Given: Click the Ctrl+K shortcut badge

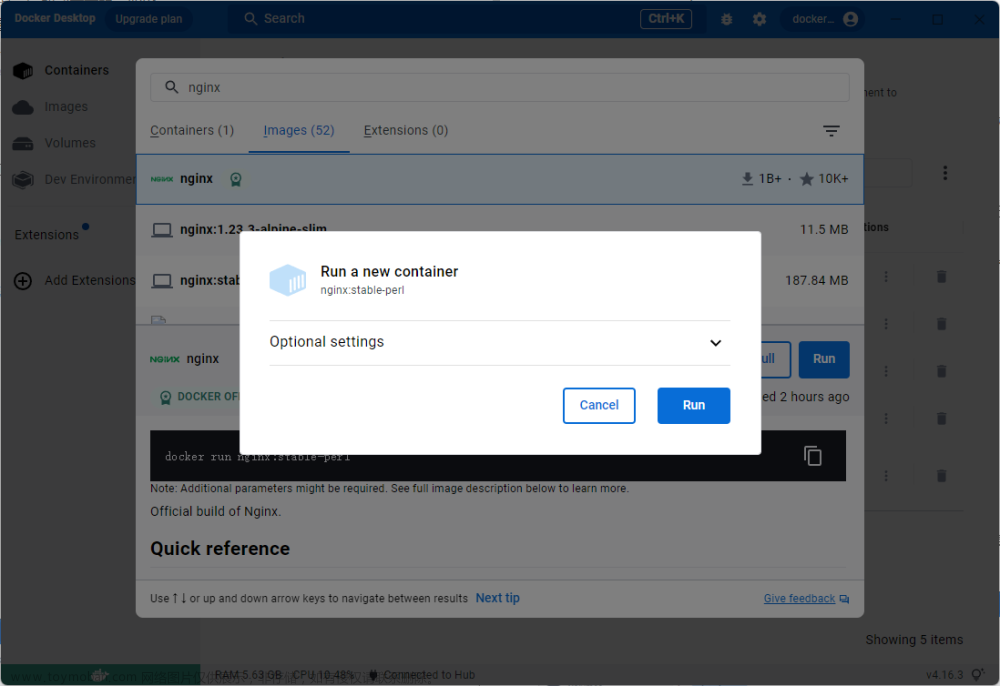Looking at the screenshot, I should 666,19.
